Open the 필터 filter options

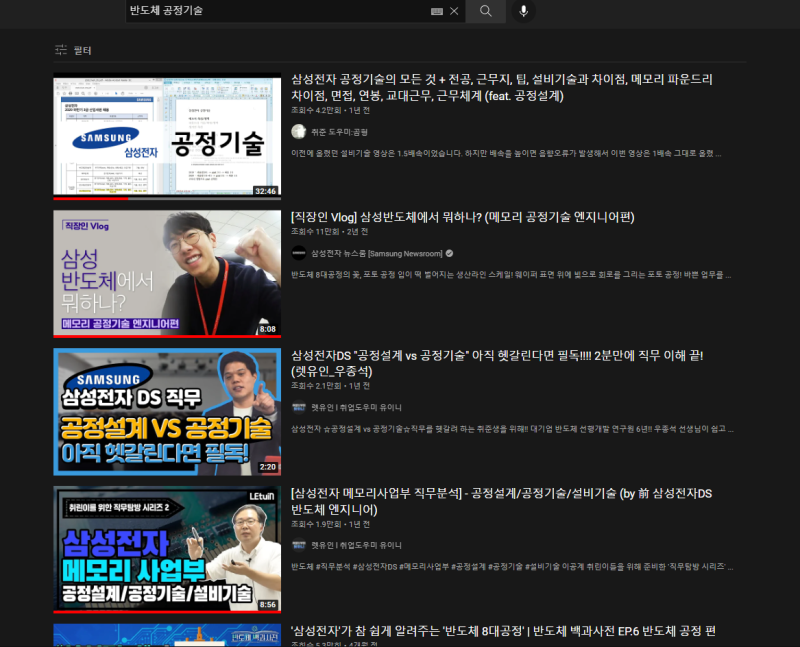click(73, 50)
